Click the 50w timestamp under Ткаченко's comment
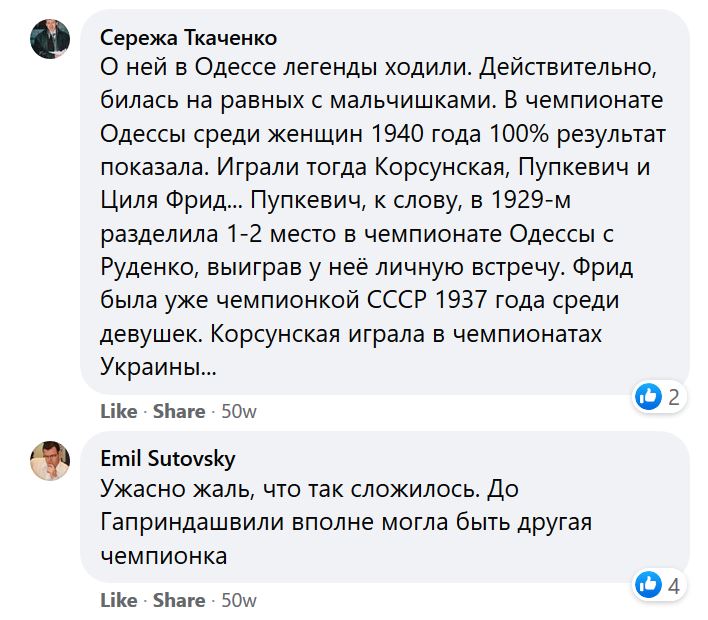Viewport: 708px width, 620px height. coord(238,411)
